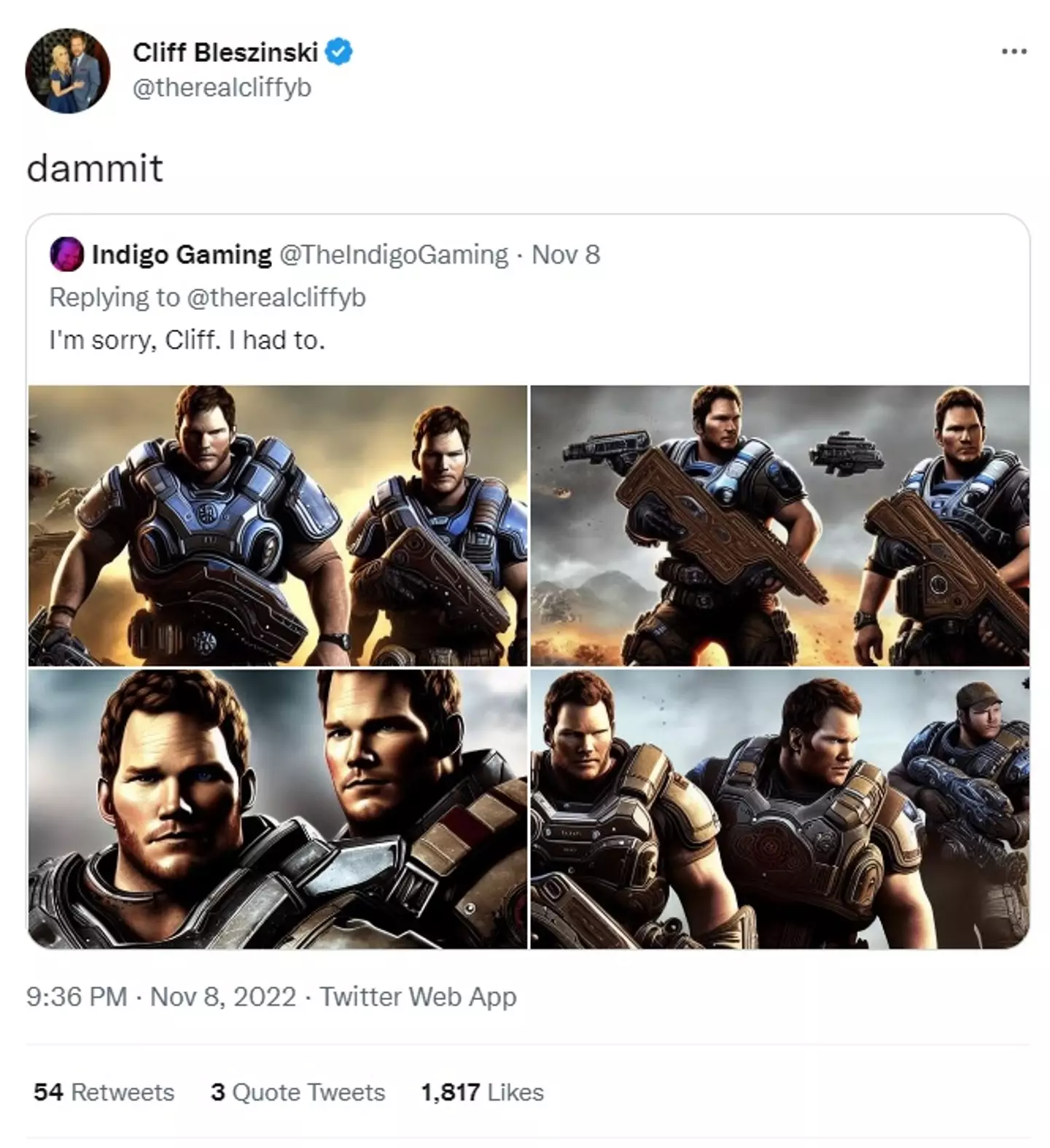The image size is (1050, 1148).
Task: Open the Indigo Gaming author name
Action: coord(182,255)
